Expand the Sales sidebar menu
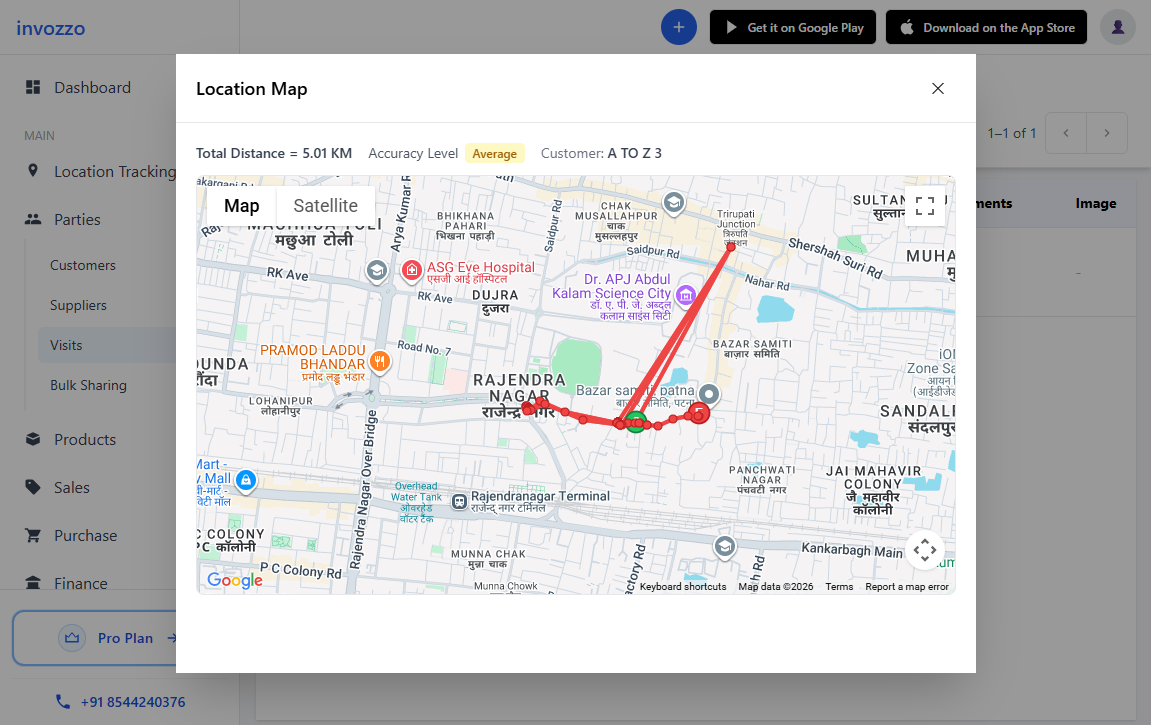The image size is (1151, 725). (x=72, y=488)
